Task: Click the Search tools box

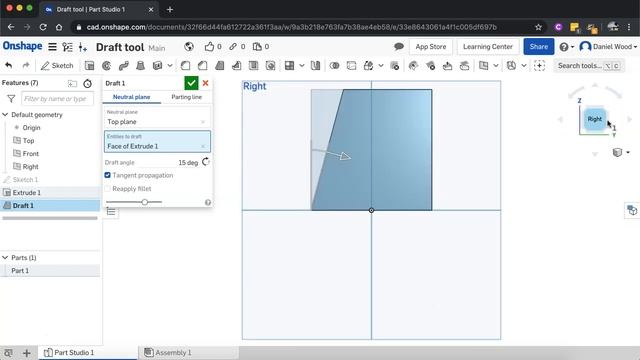Action: point(589,65)
